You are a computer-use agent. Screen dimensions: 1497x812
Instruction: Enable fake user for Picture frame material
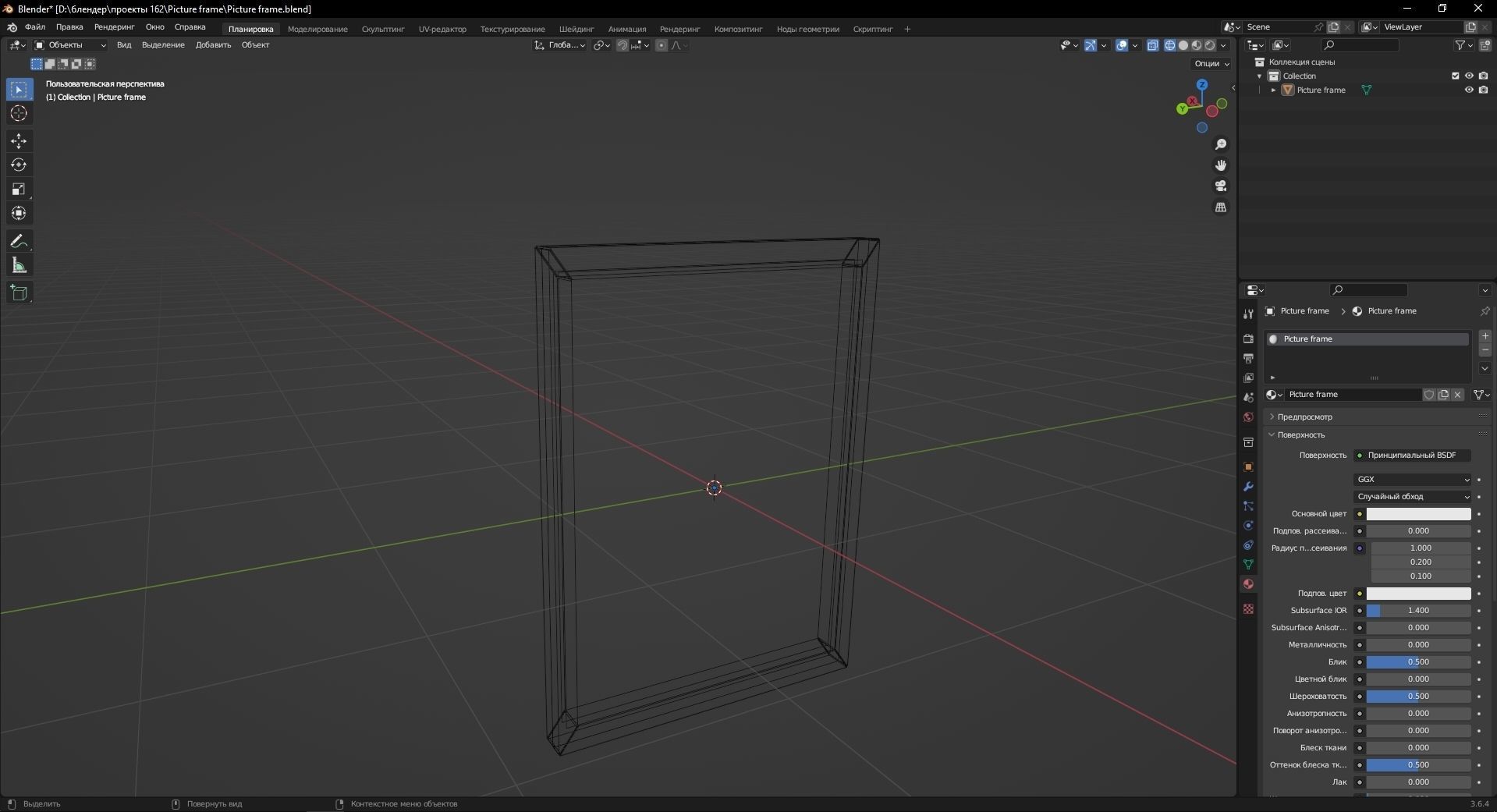1428,395
